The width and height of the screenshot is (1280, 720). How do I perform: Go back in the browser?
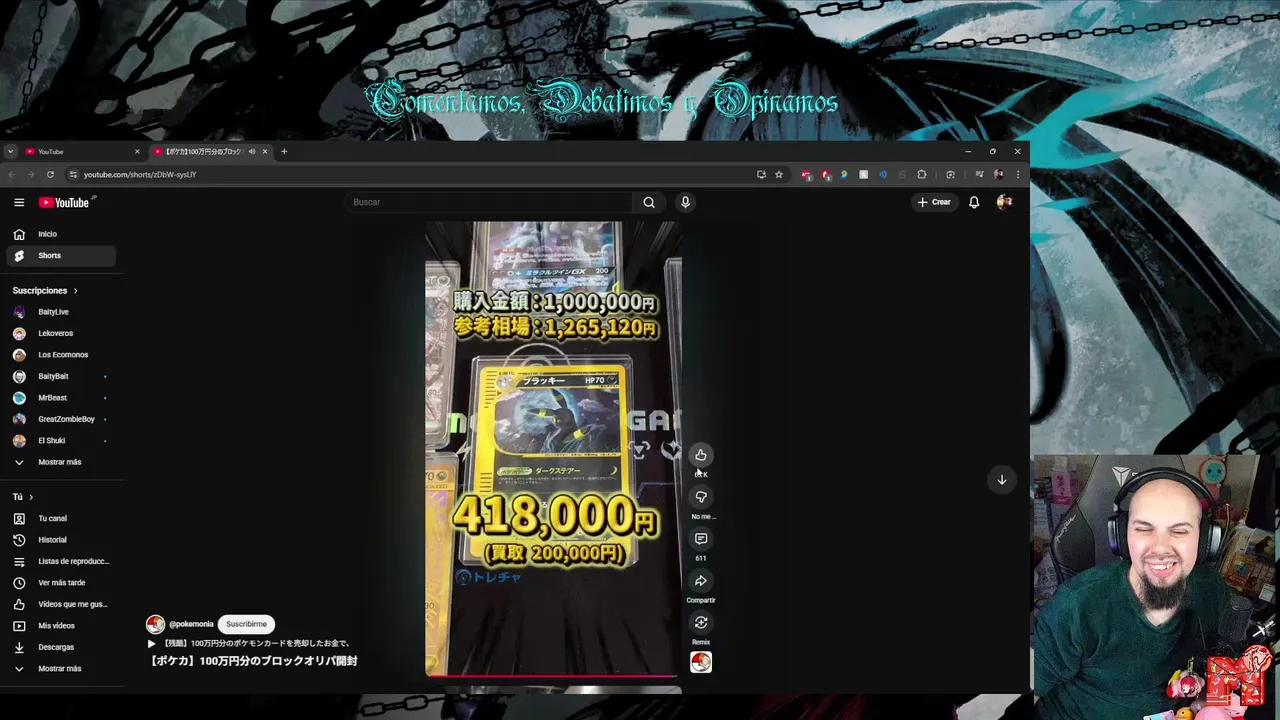(x=11, y=174)
